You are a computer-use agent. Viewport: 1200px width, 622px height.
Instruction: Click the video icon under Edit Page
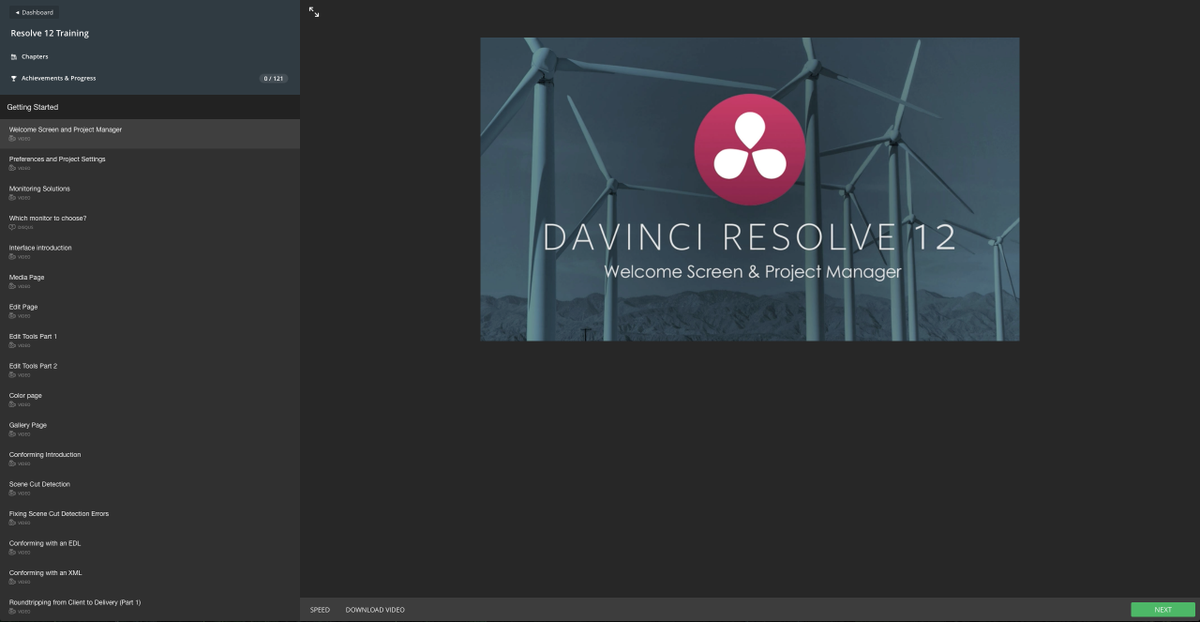(x=12, y=316)
